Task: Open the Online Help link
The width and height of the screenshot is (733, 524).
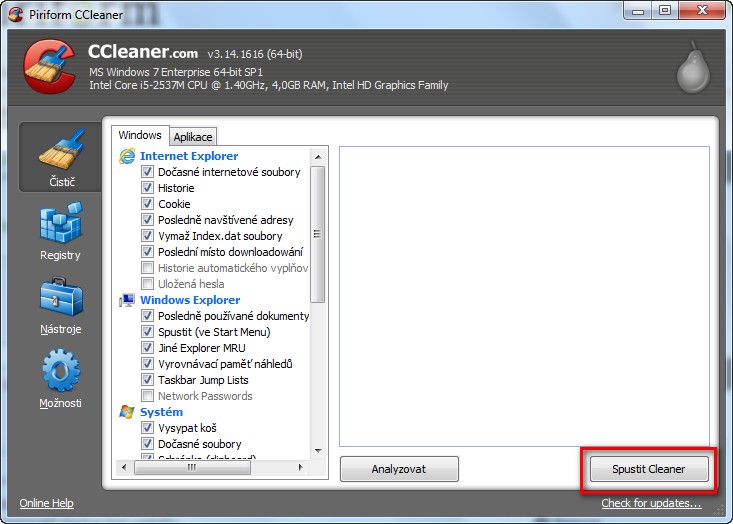Action: tap(46, 503)
